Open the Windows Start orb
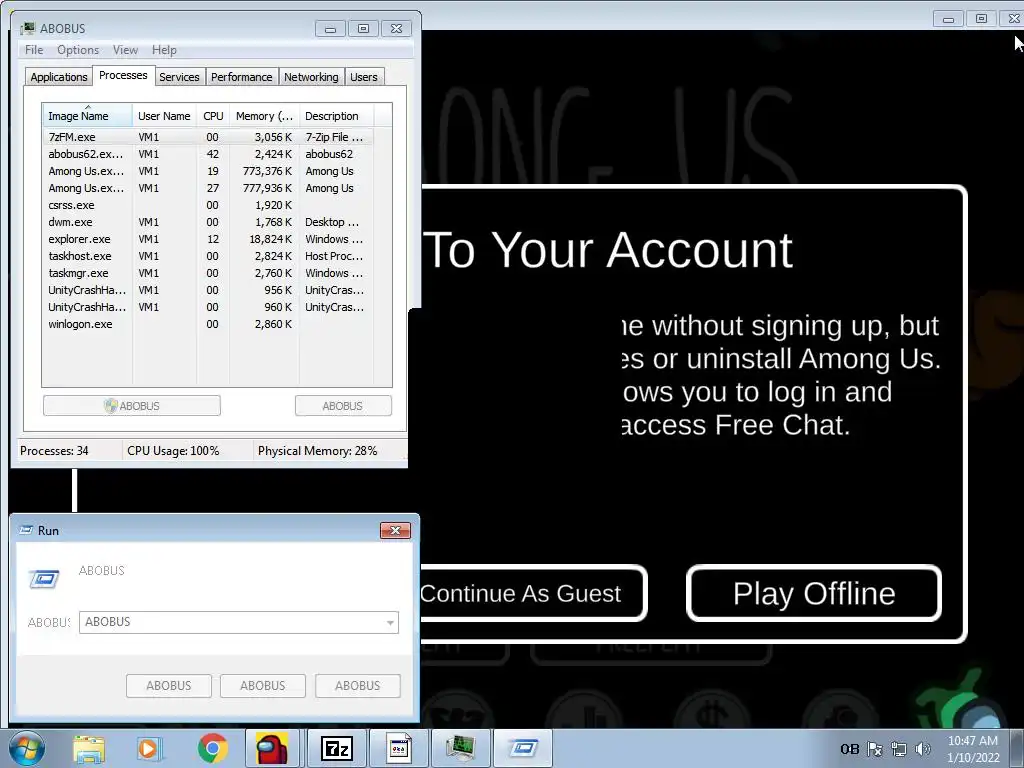1024x768 pixels. (x=27, y=748)
